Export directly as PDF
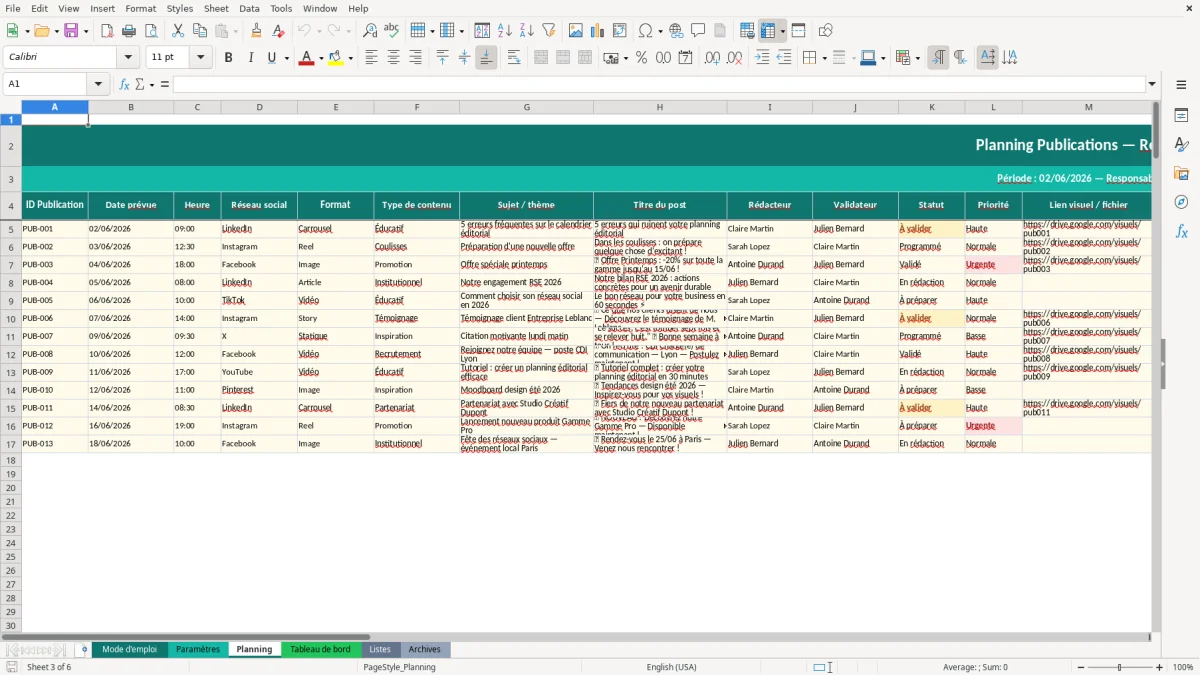Viewport: 1200px width, 675px height. [107, 31]
